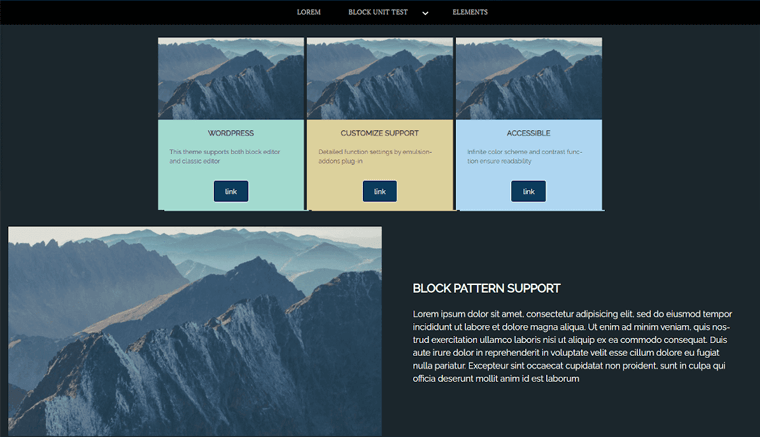The image size is (760, 437).
Task: Click the Lorem ipsum paragraph text
Action: [x=572, y=346]
